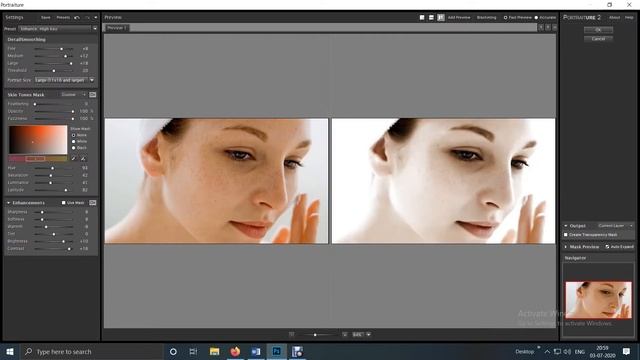Open the Windows Start menu
The height and width of the screenshot is (360, 640).
pyautogui.click(x=10, y=351)
